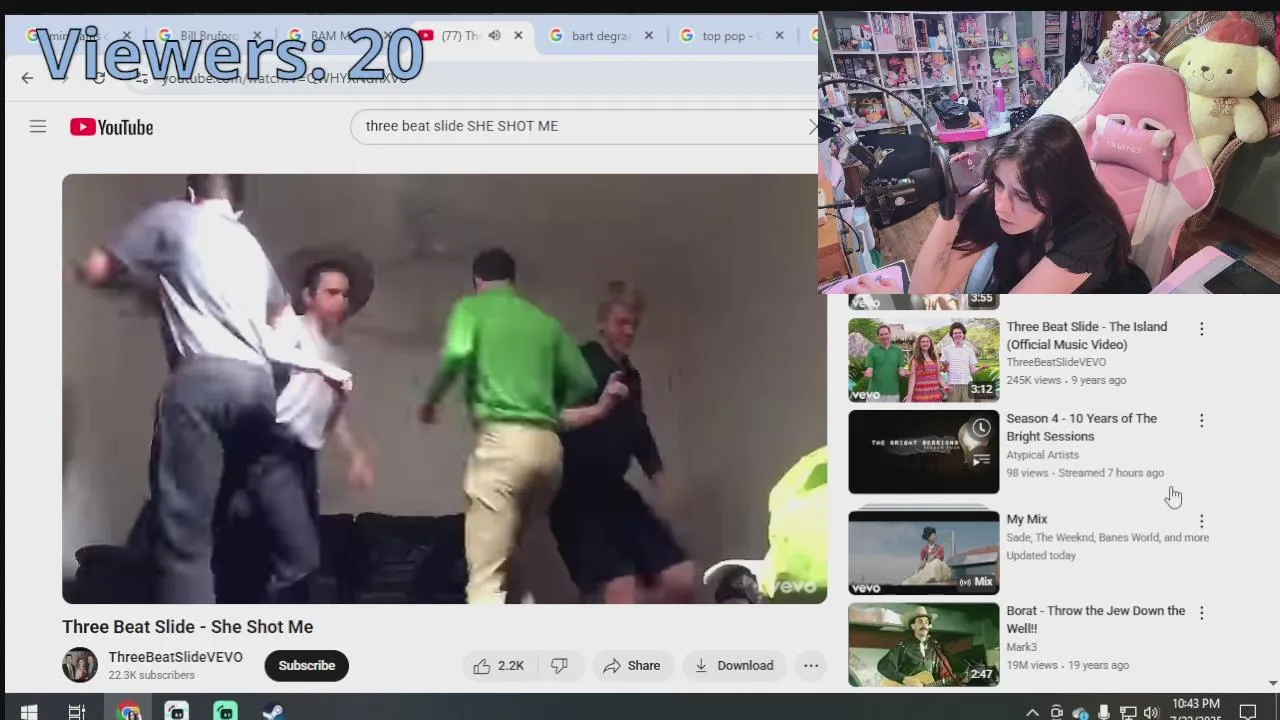
Task: Switch to the bart degra tab
Action: click(x=602, y=36)
